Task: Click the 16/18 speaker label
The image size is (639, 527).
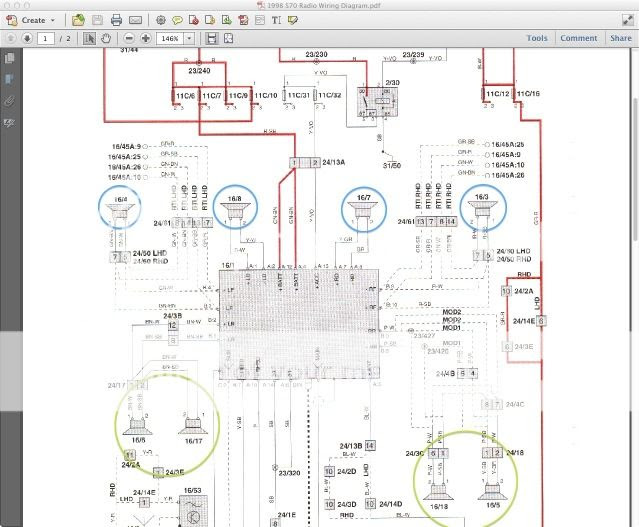Action: (439, 507)
